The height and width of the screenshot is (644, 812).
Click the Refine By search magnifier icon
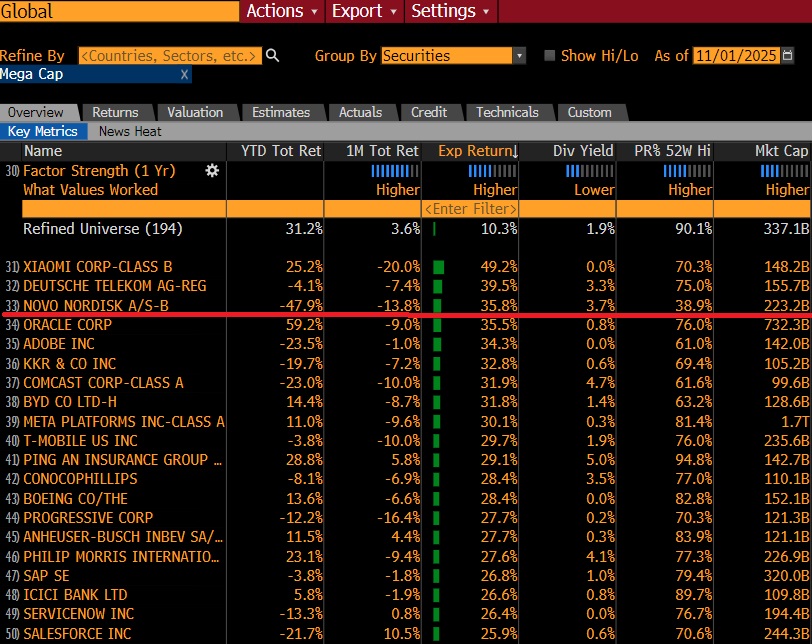[x=272, y=56]
